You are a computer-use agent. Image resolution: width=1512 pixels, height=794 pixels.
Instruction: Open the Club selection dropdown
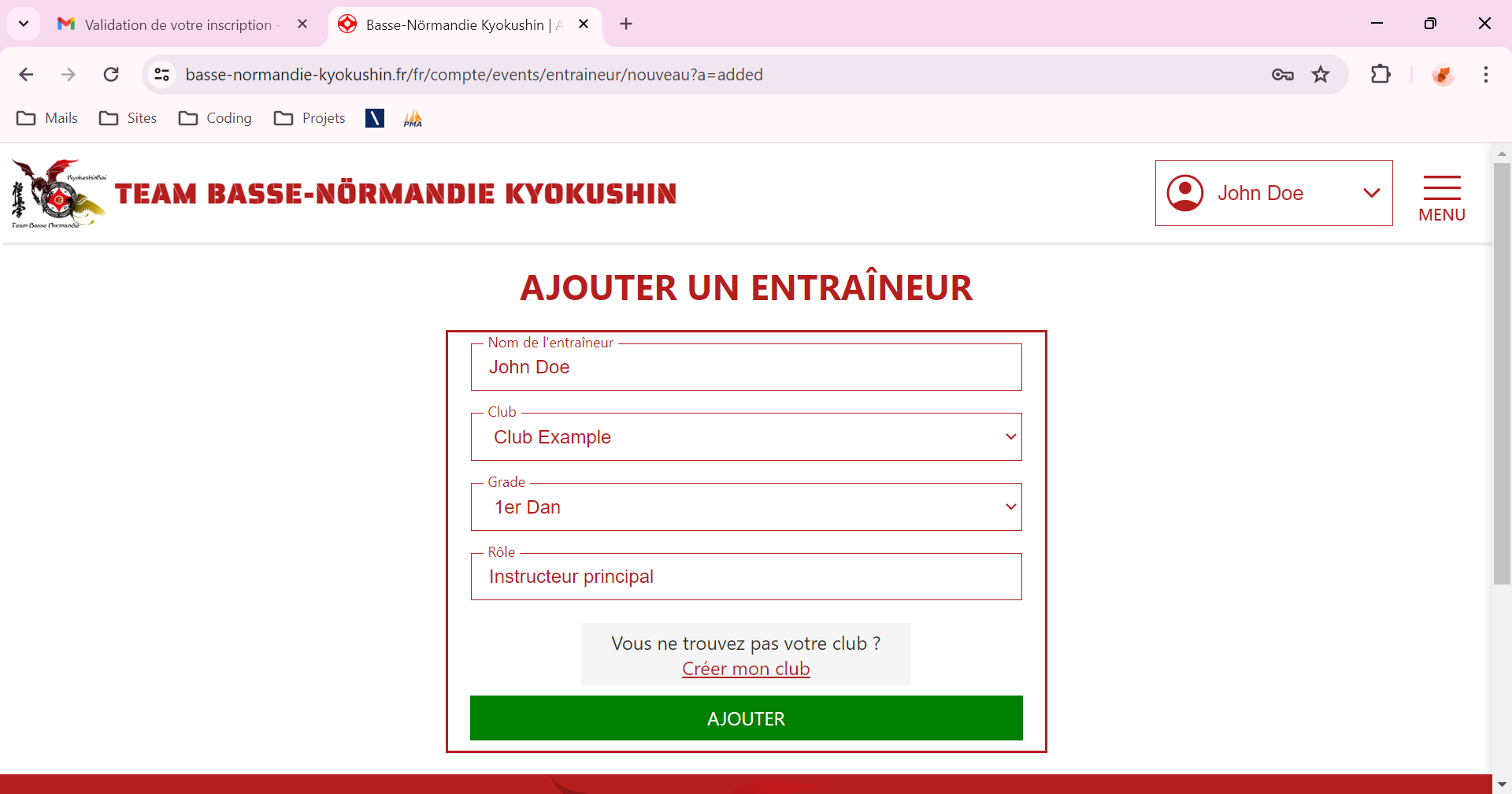click(746, 437)
